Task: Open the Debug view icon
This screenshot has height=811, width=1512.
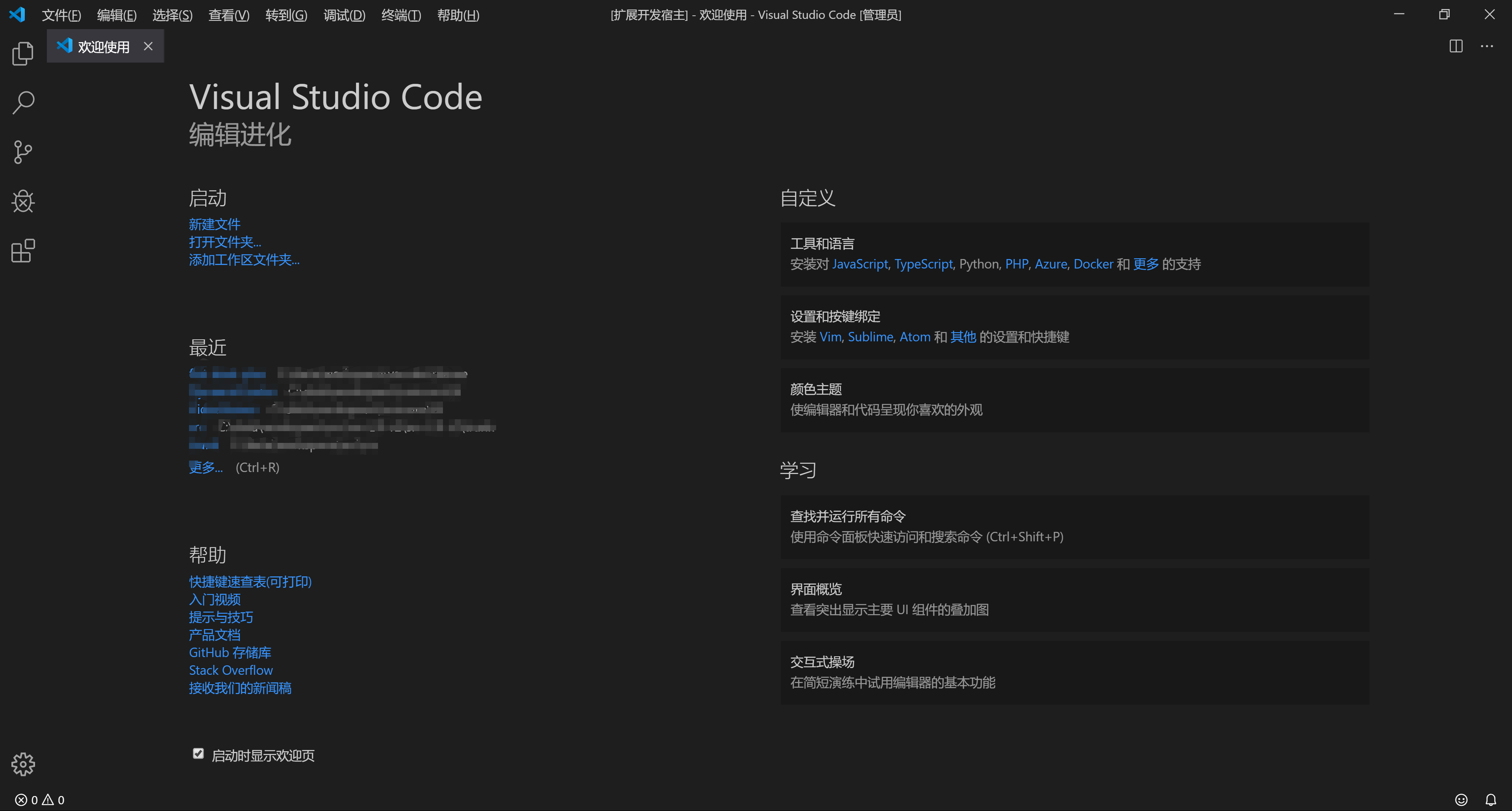Action: tap(23, 201)
